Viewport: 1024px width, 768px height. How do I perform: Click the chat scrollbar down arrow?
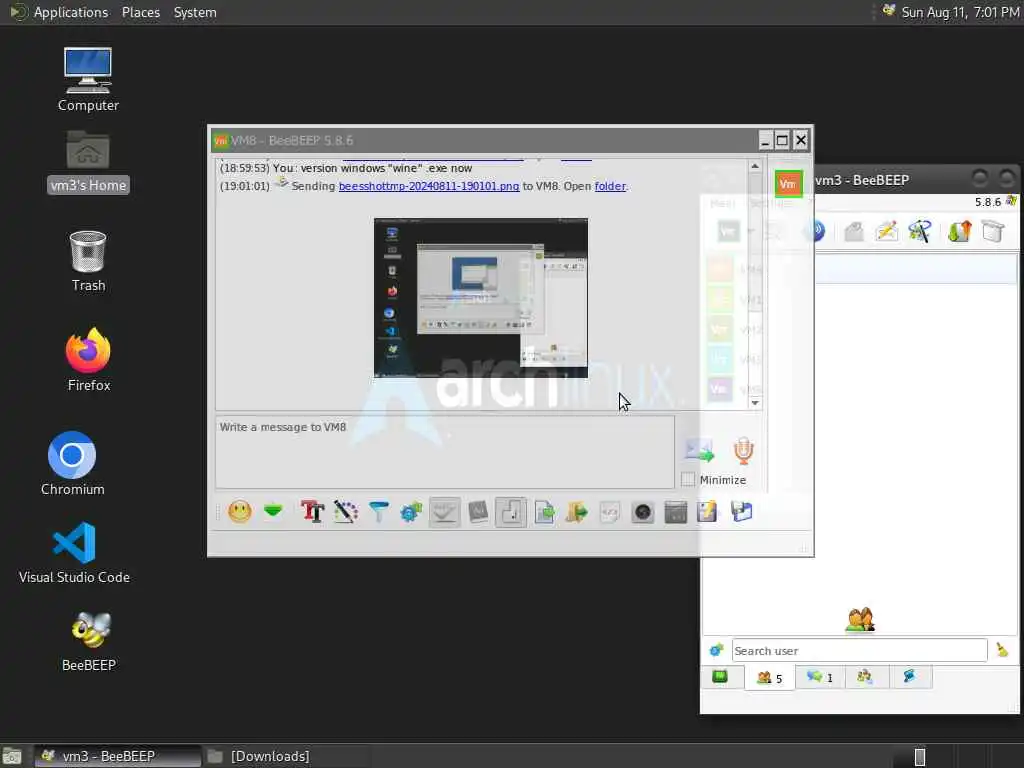pyautogui.click(x=755, y=403)
